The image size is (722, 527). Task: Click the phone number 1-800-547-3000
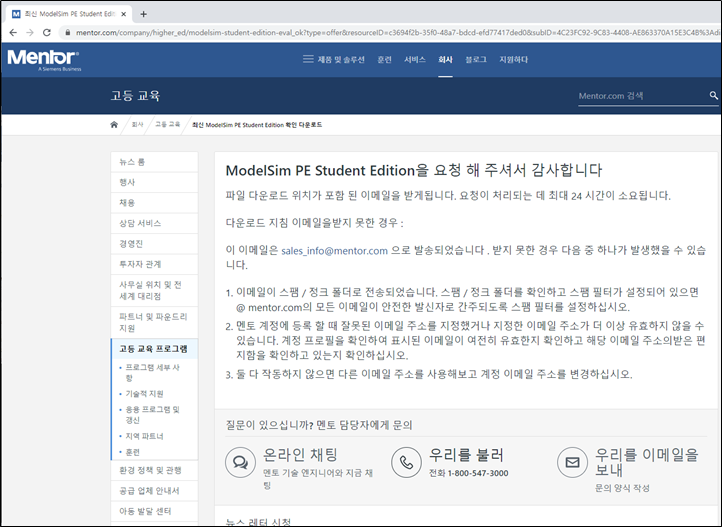click(x=478, y=473)
